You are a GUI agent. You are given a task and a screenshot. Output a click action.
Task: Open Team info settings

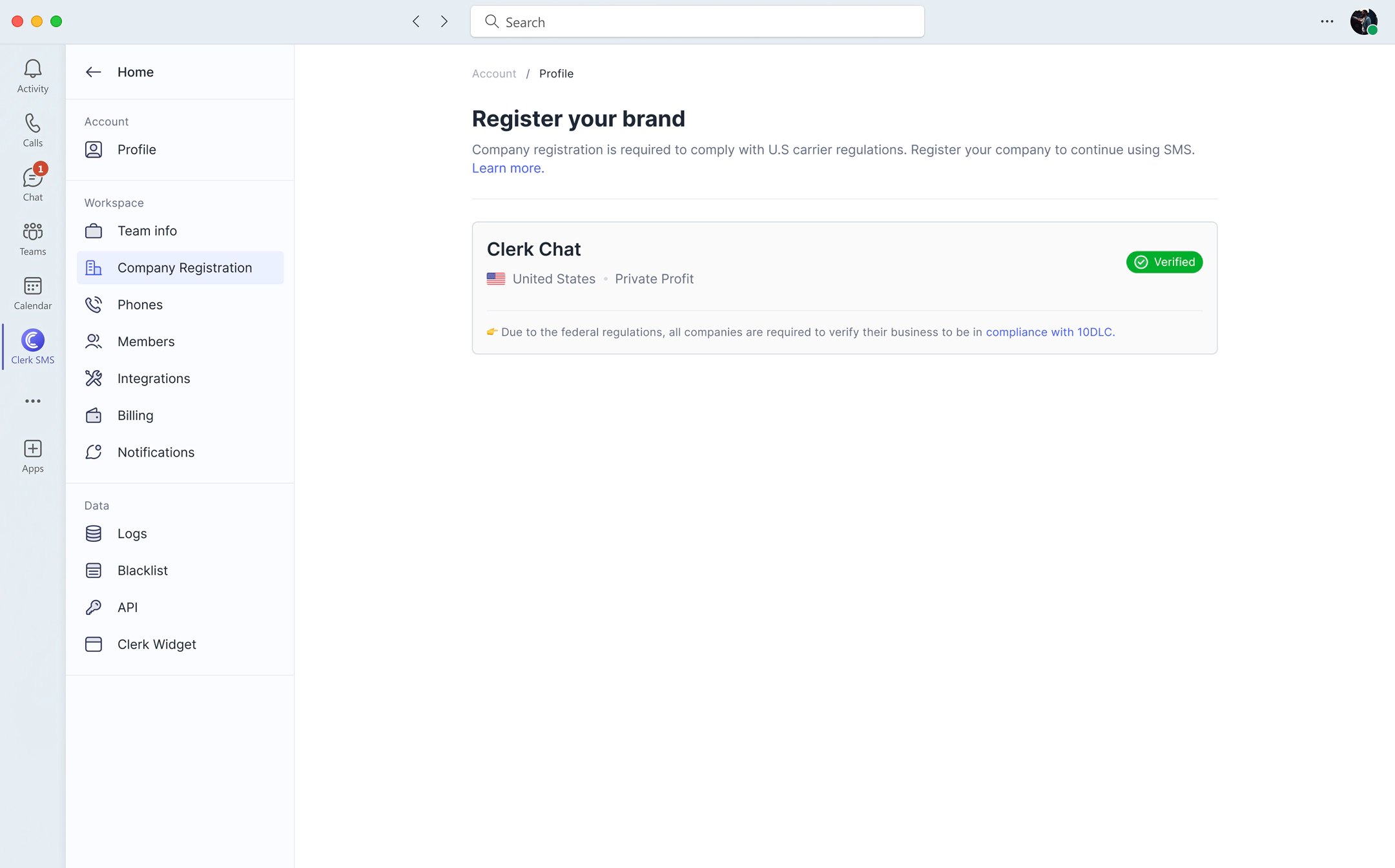tap(180, 231)
